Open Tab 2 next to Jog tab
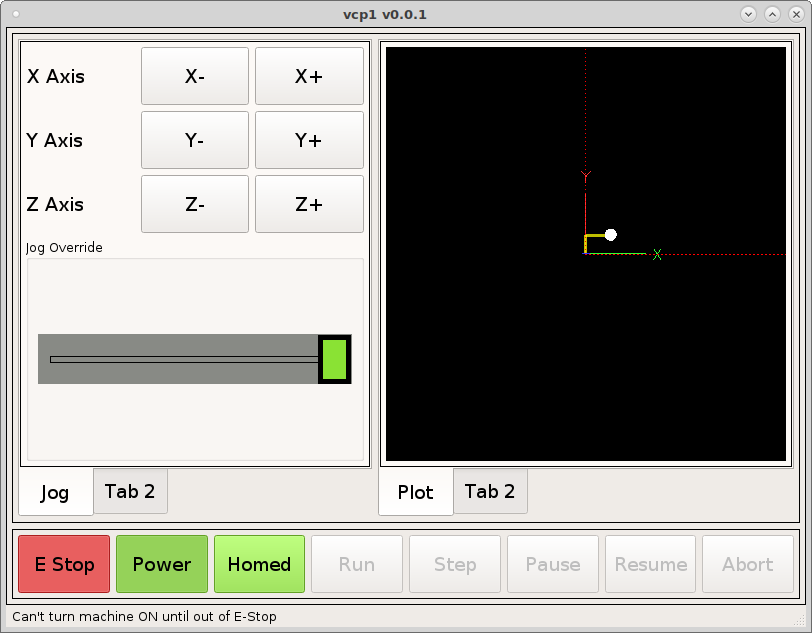This screenshot has height=633, width=812. click(130, 491)
